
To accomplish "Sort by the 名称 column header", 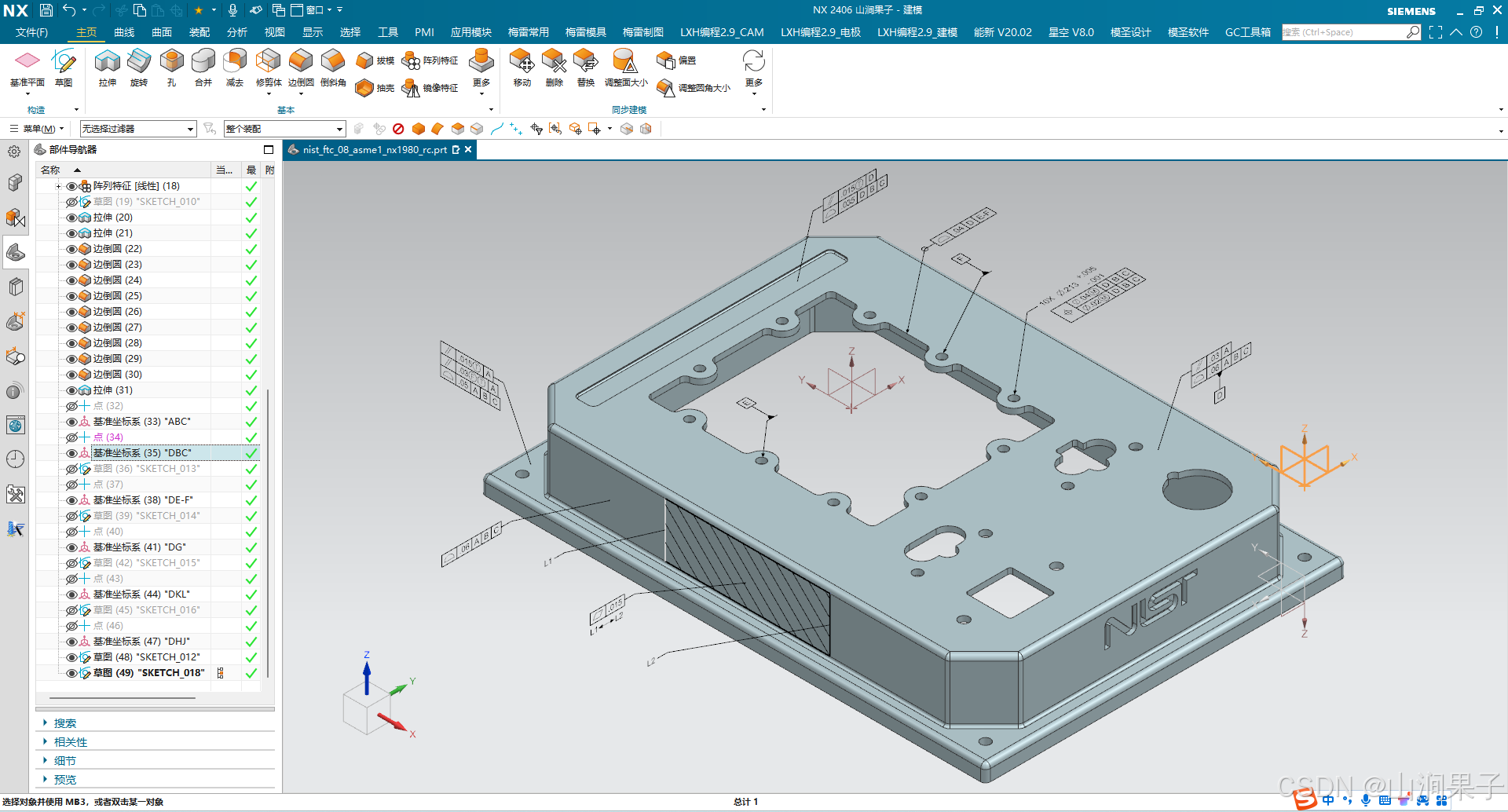I will [x=123, y=170].
